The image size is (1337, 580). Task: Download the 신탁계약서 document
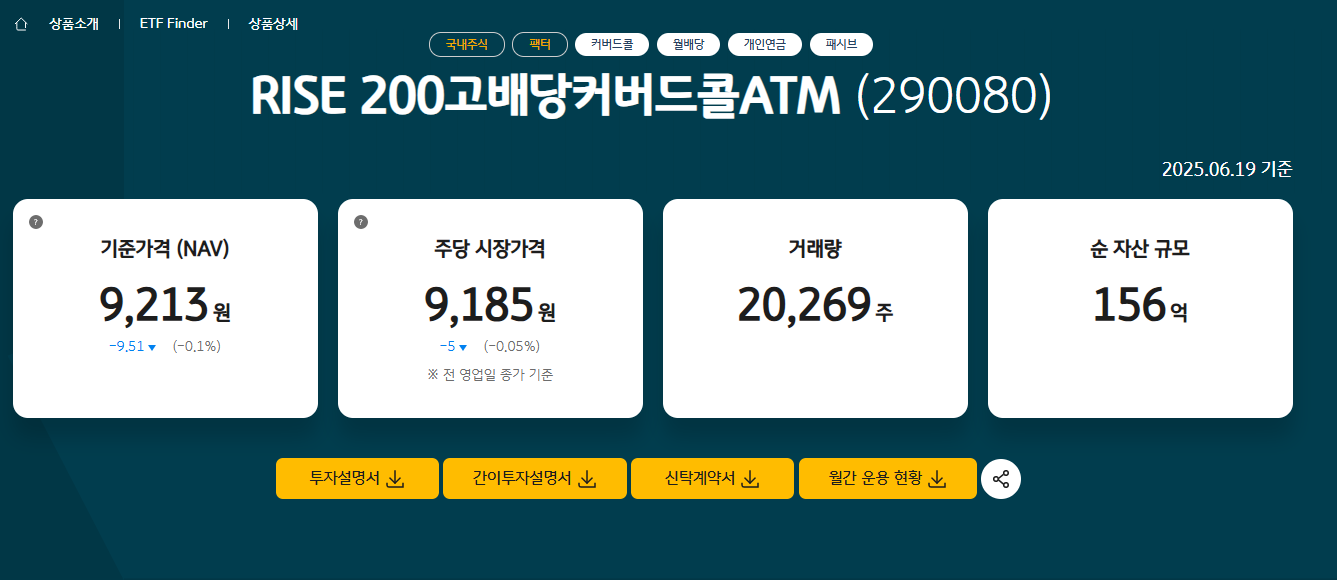pos(712,478)
